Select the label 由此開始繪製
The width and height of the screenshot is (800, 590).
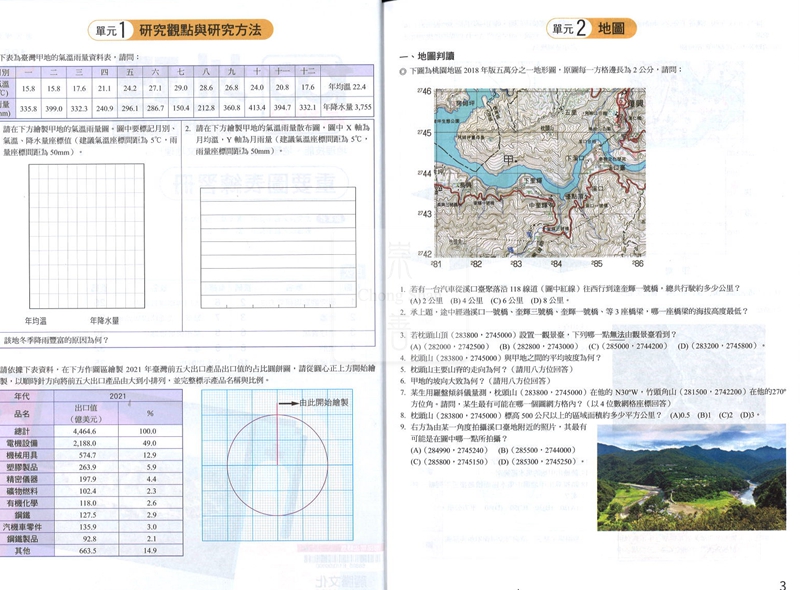(323, 402)
